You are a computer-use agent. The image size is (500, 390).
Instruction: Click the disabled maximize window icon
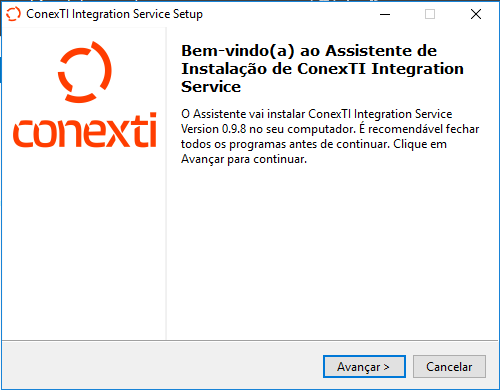(430, 14)
